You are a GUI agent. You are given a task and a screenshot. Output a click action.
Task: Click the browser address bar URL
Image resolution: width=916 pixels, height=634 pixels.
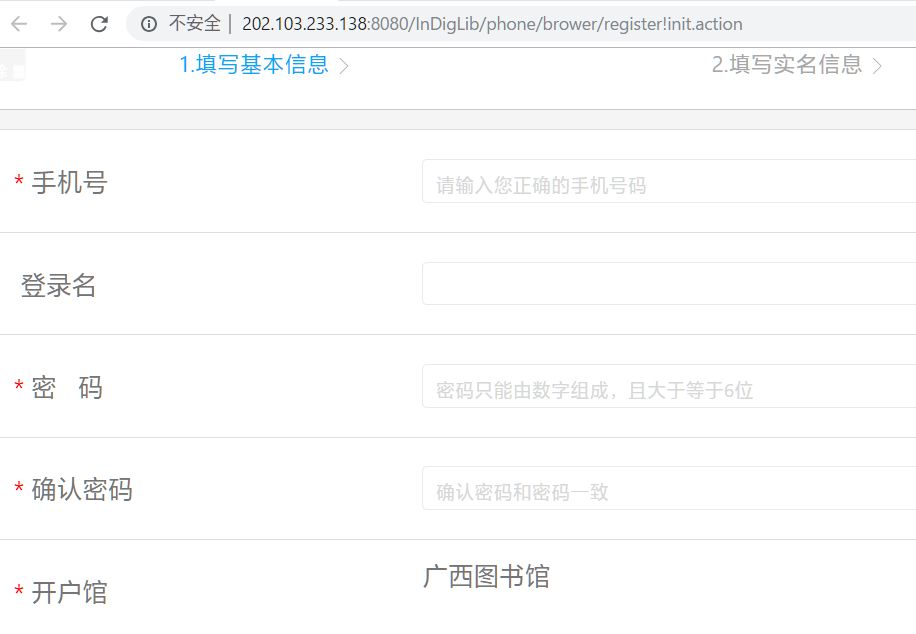point(492,24)
